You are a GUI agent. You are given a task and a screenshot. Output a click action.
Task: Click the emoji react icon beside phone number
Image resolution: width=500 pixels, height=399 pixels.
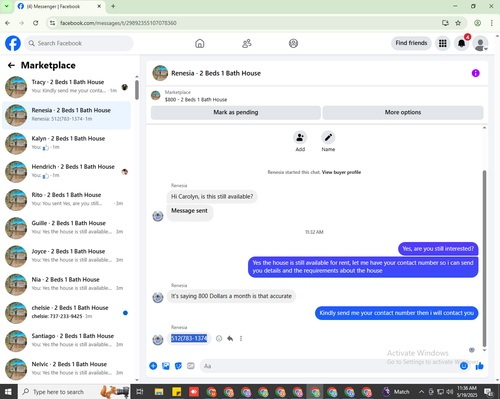click(219, 338)
